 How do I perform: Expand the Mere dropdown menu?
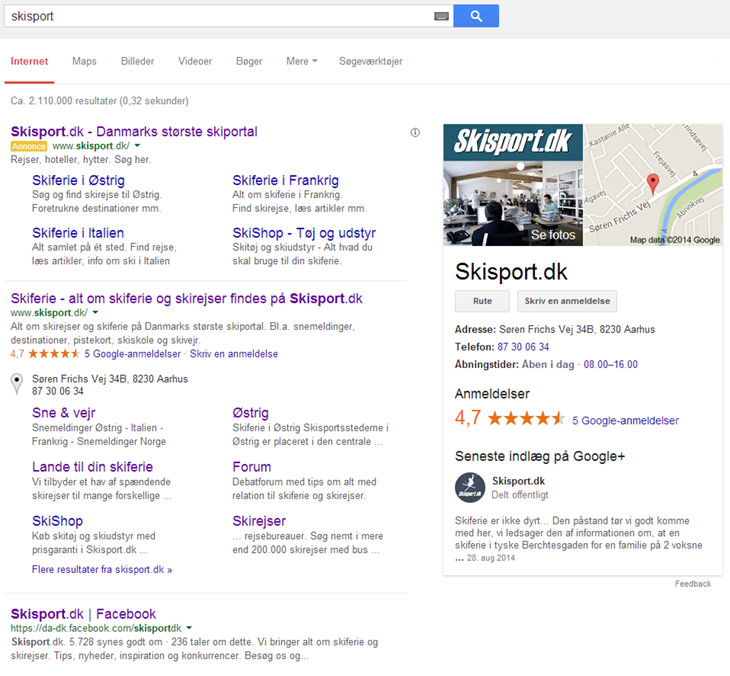(302, 61)
